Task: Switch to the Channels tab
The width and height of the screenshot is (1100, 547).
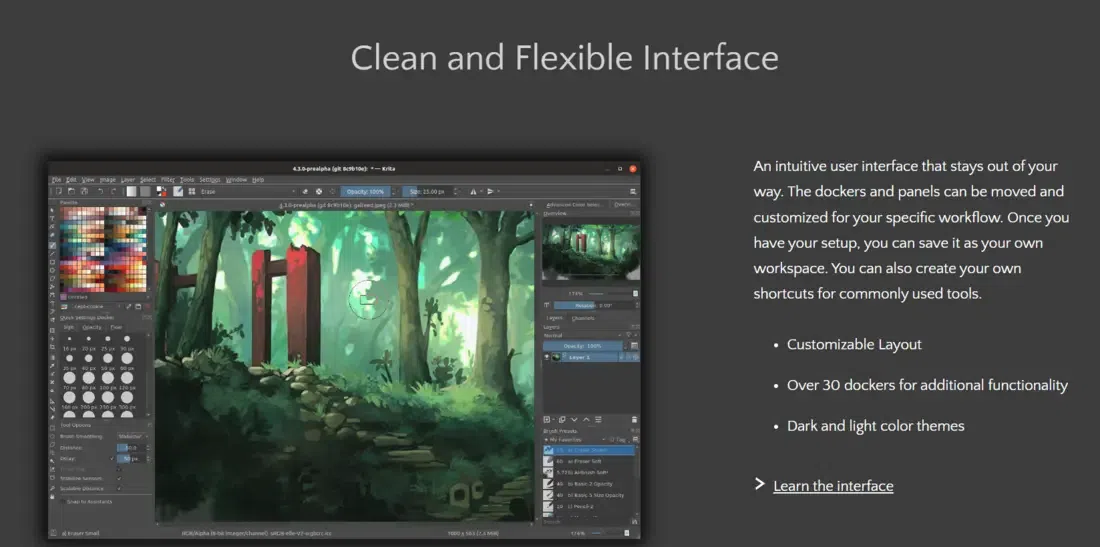Action: [583, 318]
